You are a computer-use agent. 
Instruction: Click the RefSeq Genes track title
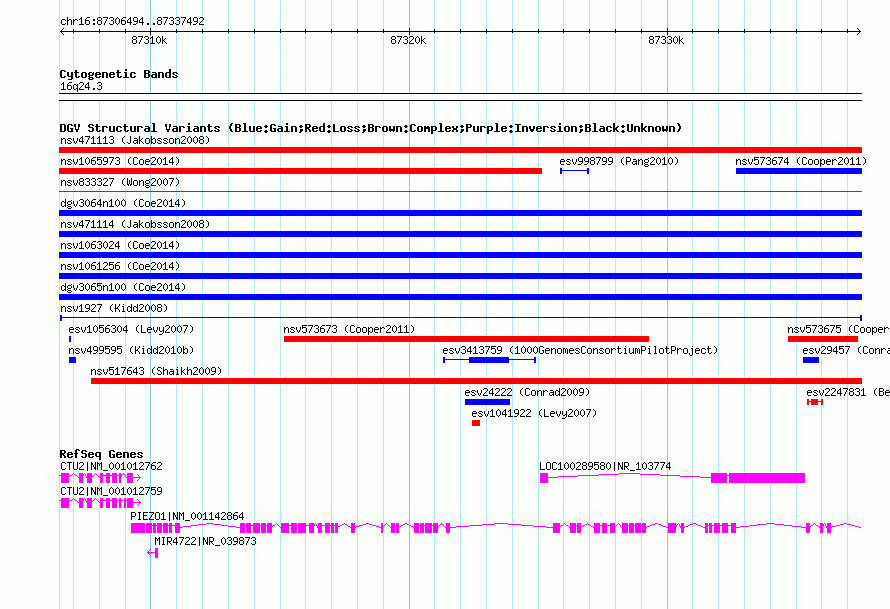coord(101,454)
